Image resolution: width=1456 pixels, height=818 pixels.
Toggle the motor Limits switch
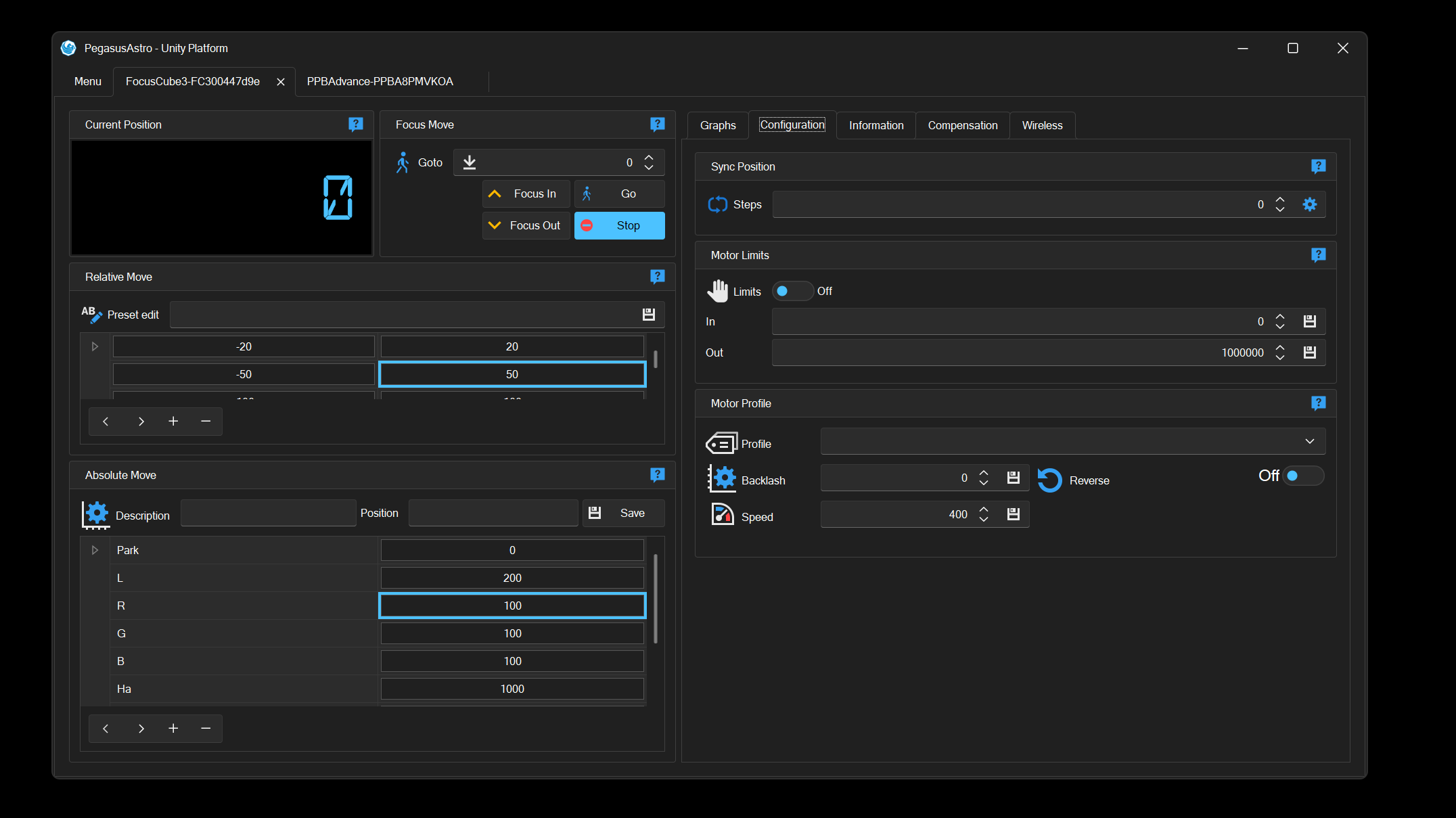tap(792, 291)
